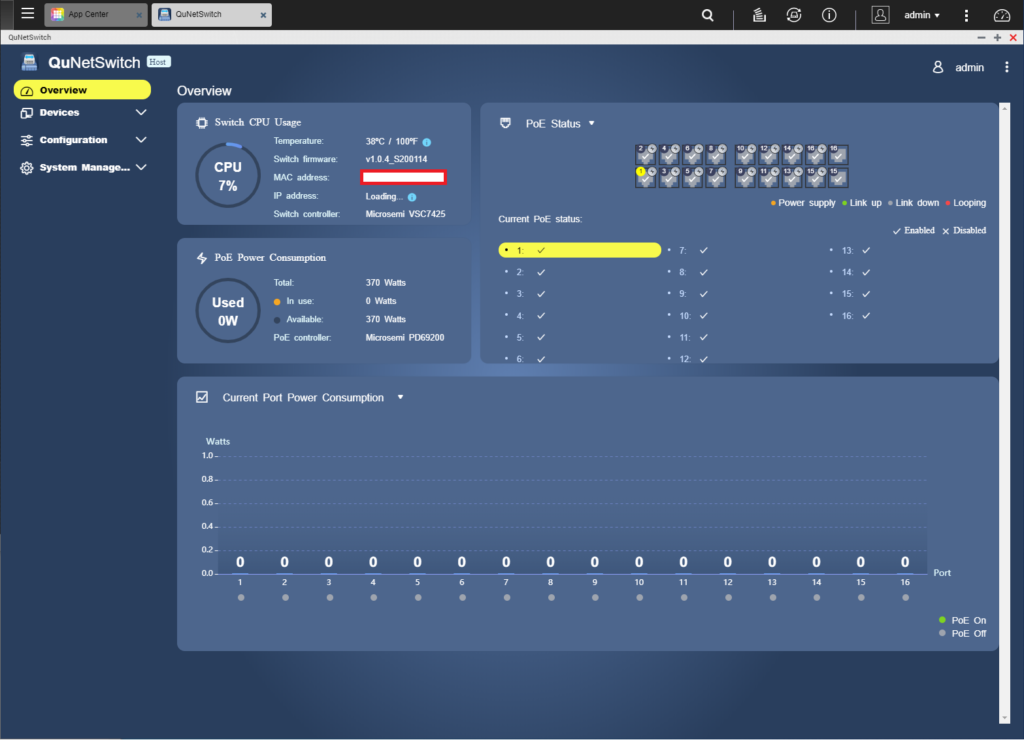Close the QuNetSwitch tab
This screenshot has height=740, width=1024.
[x=263, y=15]
